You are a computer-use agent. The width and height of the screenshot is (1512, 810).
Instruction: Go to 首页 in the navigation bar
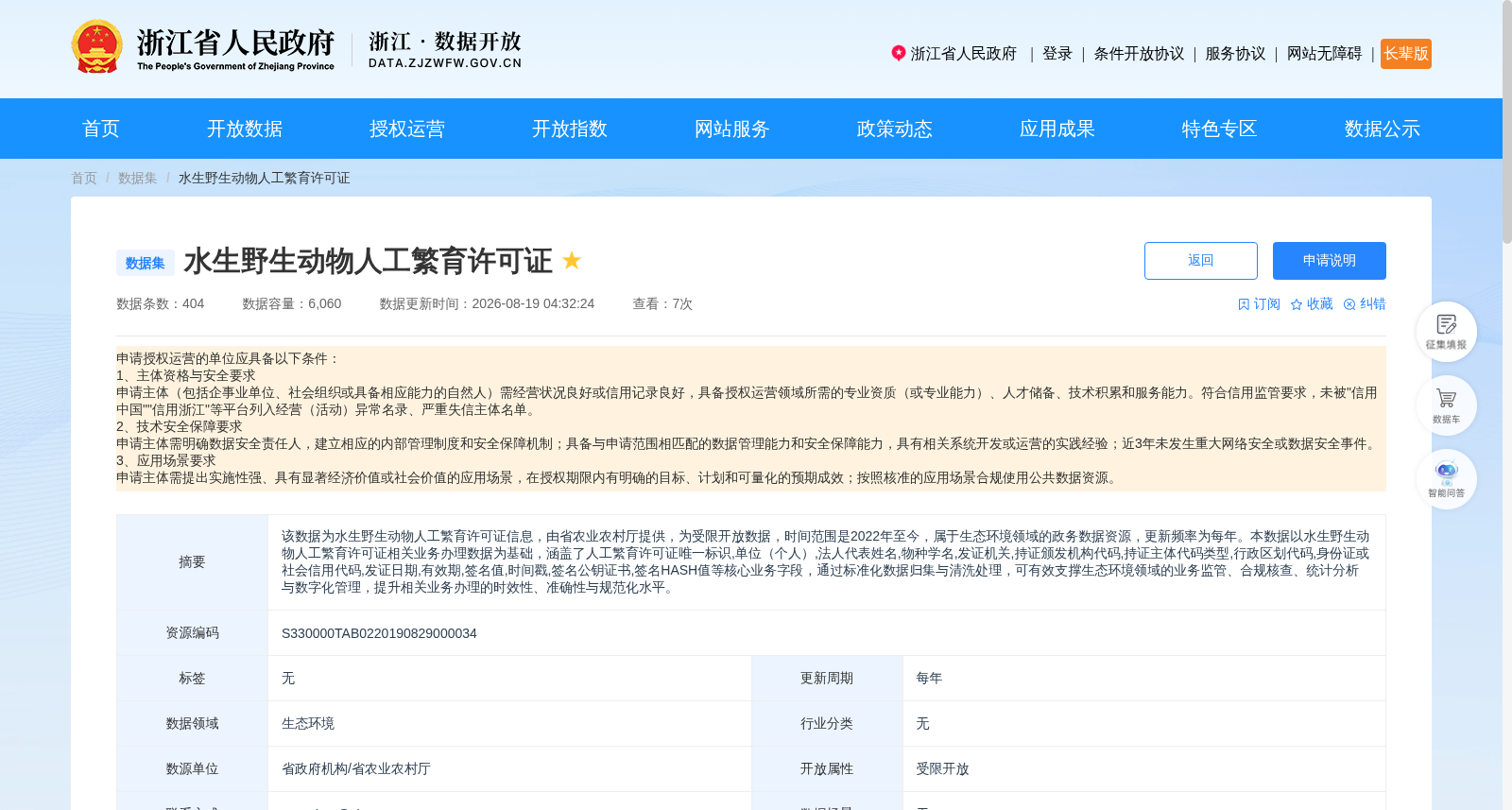pos(101,129)
